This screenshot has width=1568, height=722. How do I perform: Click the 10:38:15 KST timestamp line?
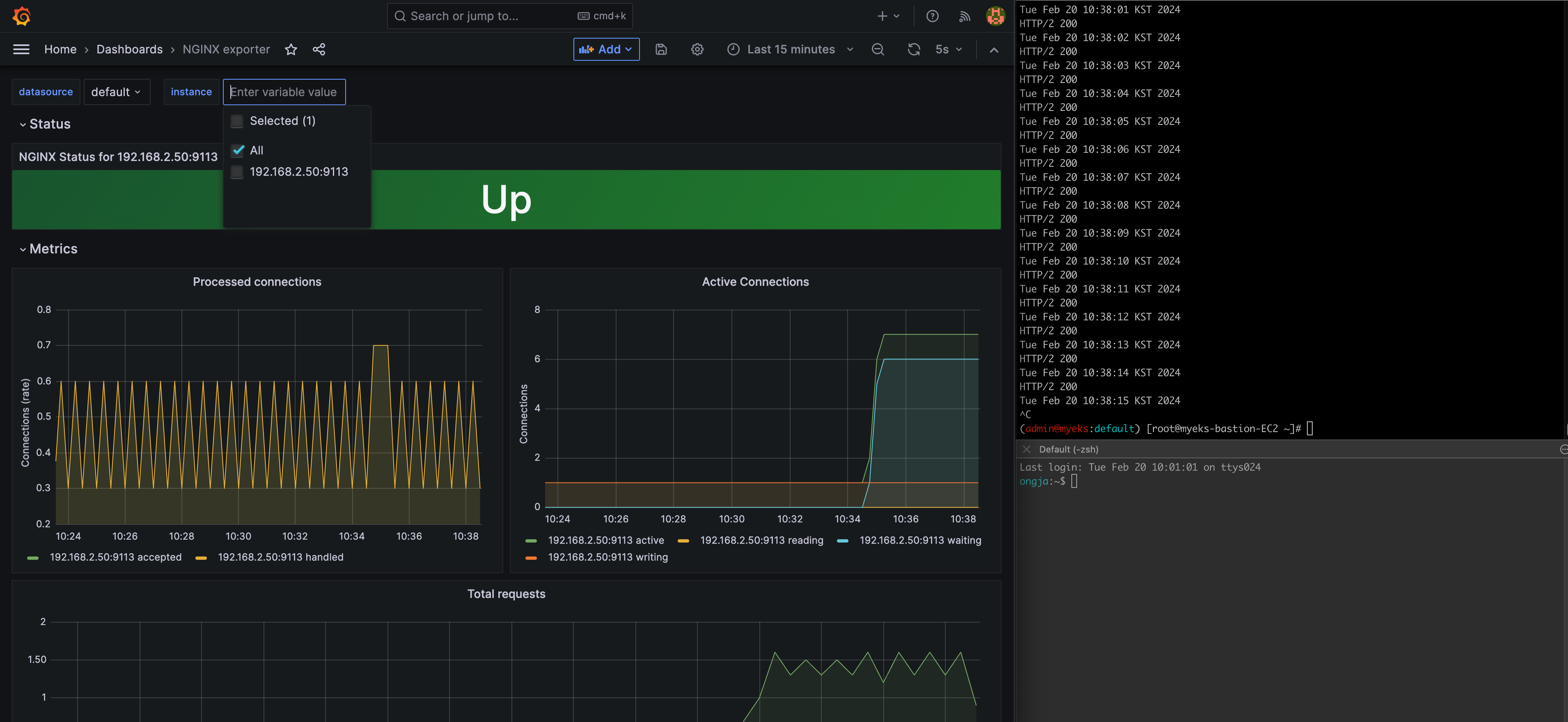(1099, 401)
